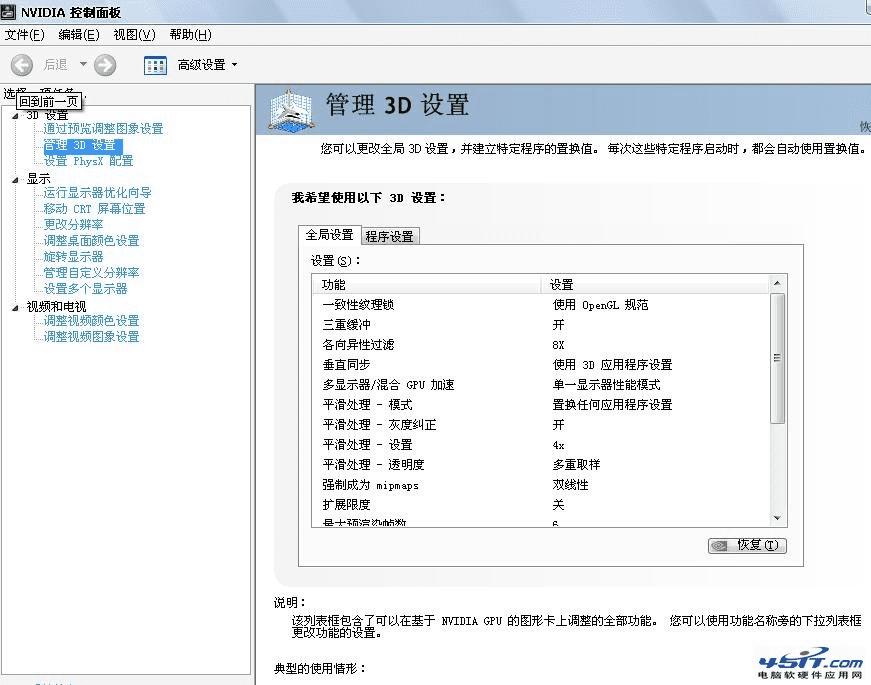Click the 双线性 value
This screenshot has height=685, width=871.
[x=570, y=485]
